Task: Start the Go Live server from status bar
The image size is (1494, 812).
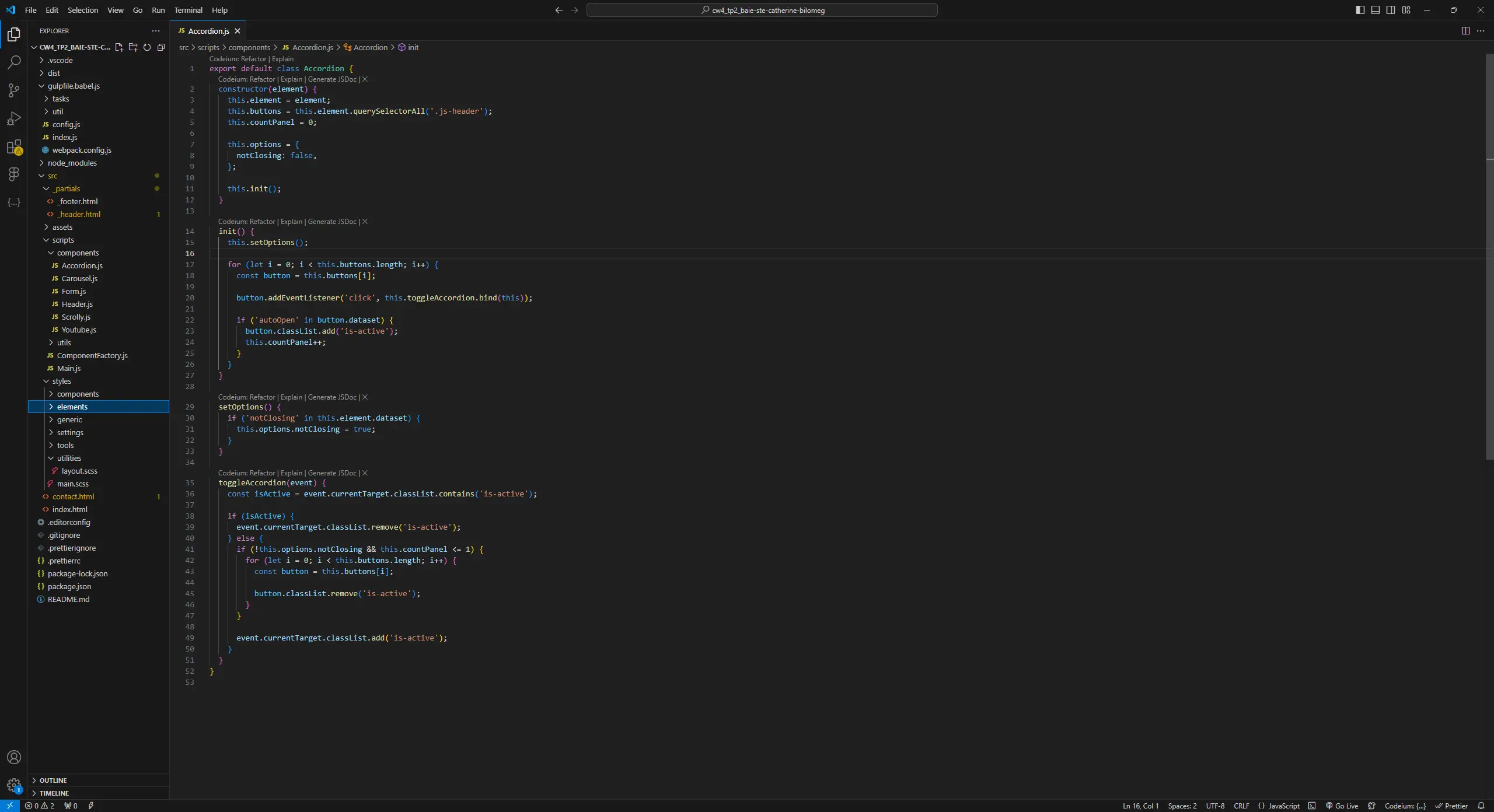Action: coord(1342,806)
